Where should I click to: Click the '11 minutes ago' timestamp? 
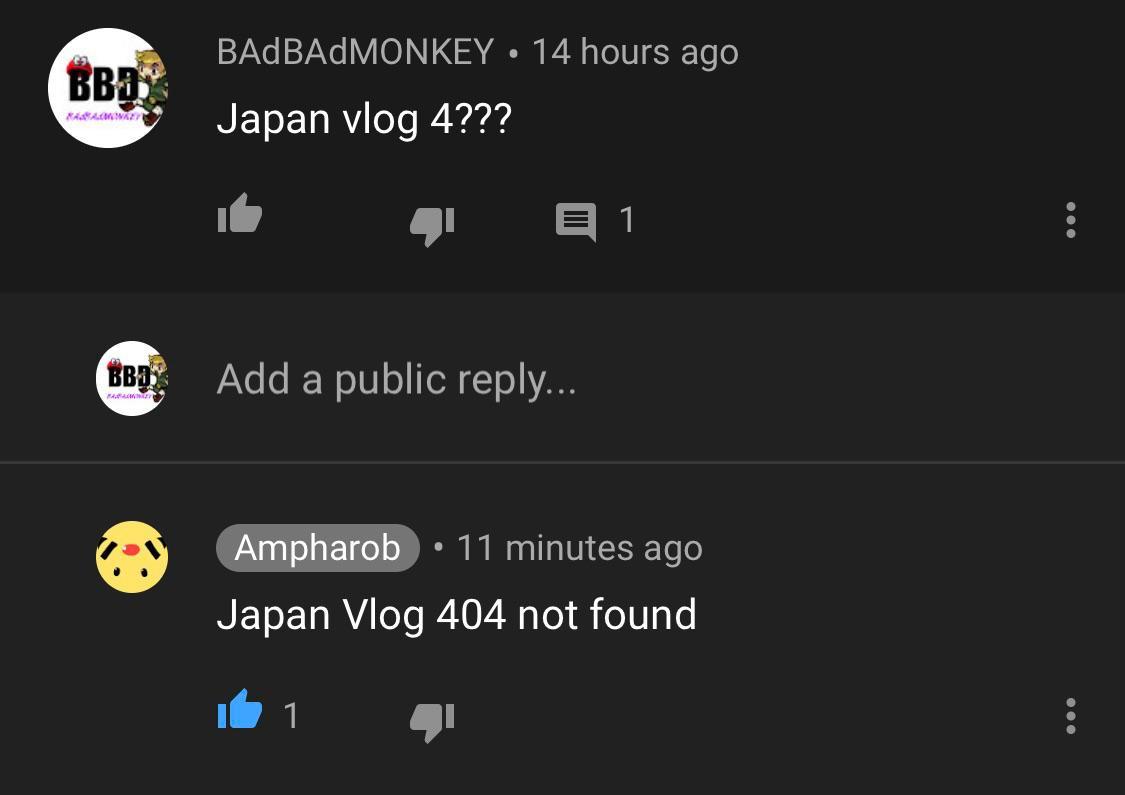point(580,549)
